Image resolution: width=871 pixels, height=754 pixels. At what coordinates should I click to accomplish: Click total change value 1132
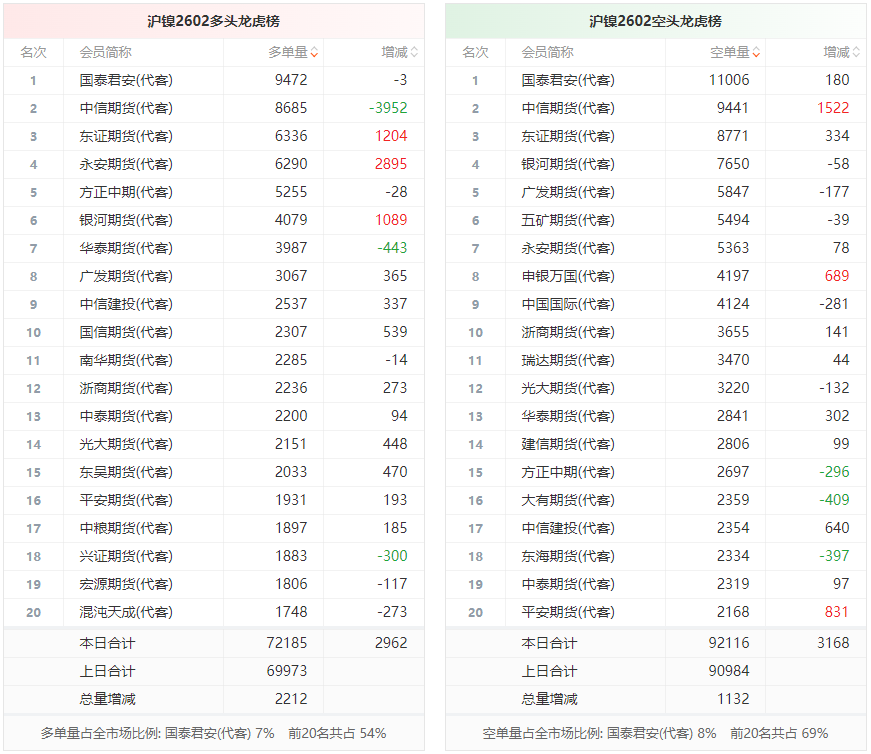[x=733, y=699]
